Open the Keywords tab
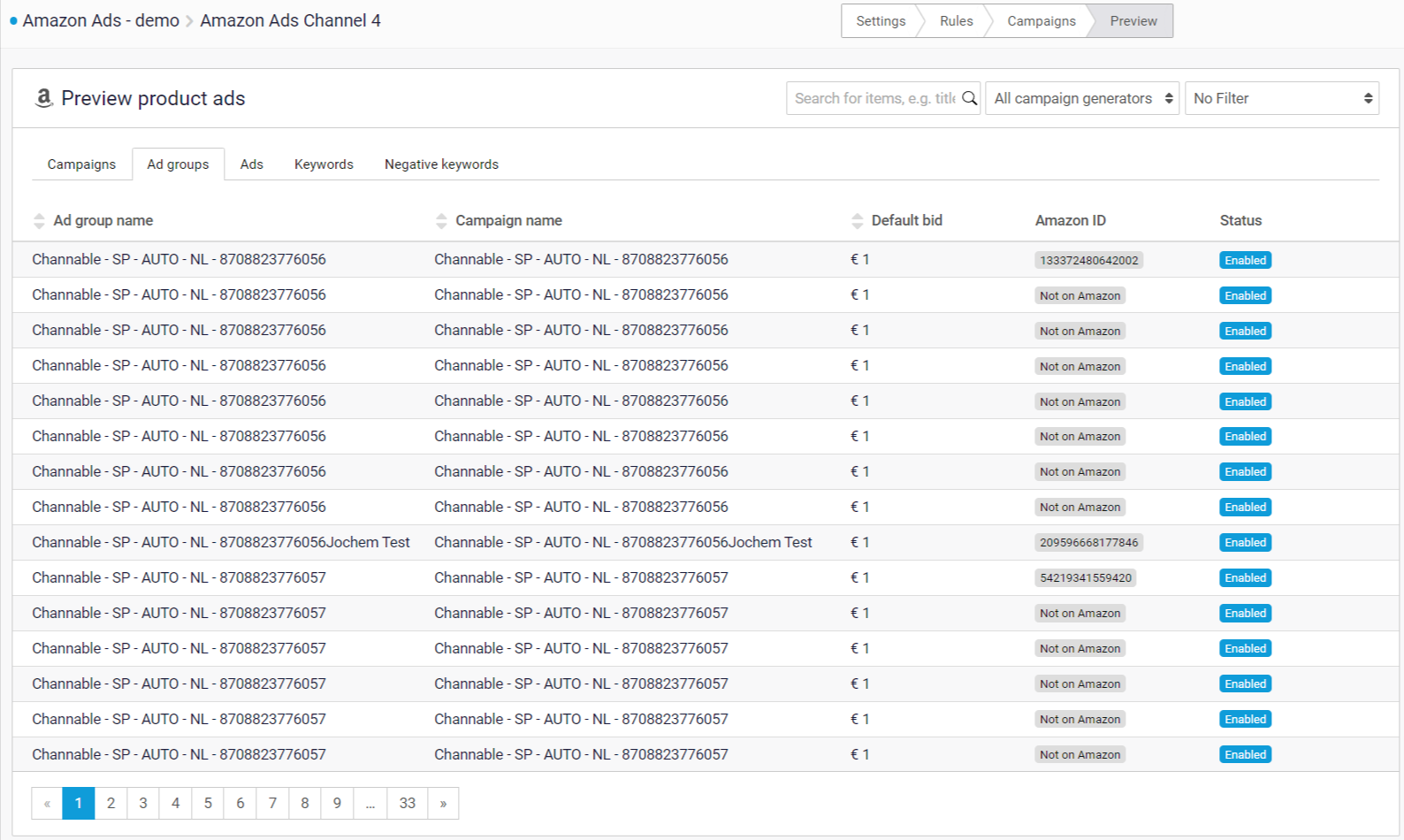The height and width of the screenshot is (840, 1404). point(324,164)
